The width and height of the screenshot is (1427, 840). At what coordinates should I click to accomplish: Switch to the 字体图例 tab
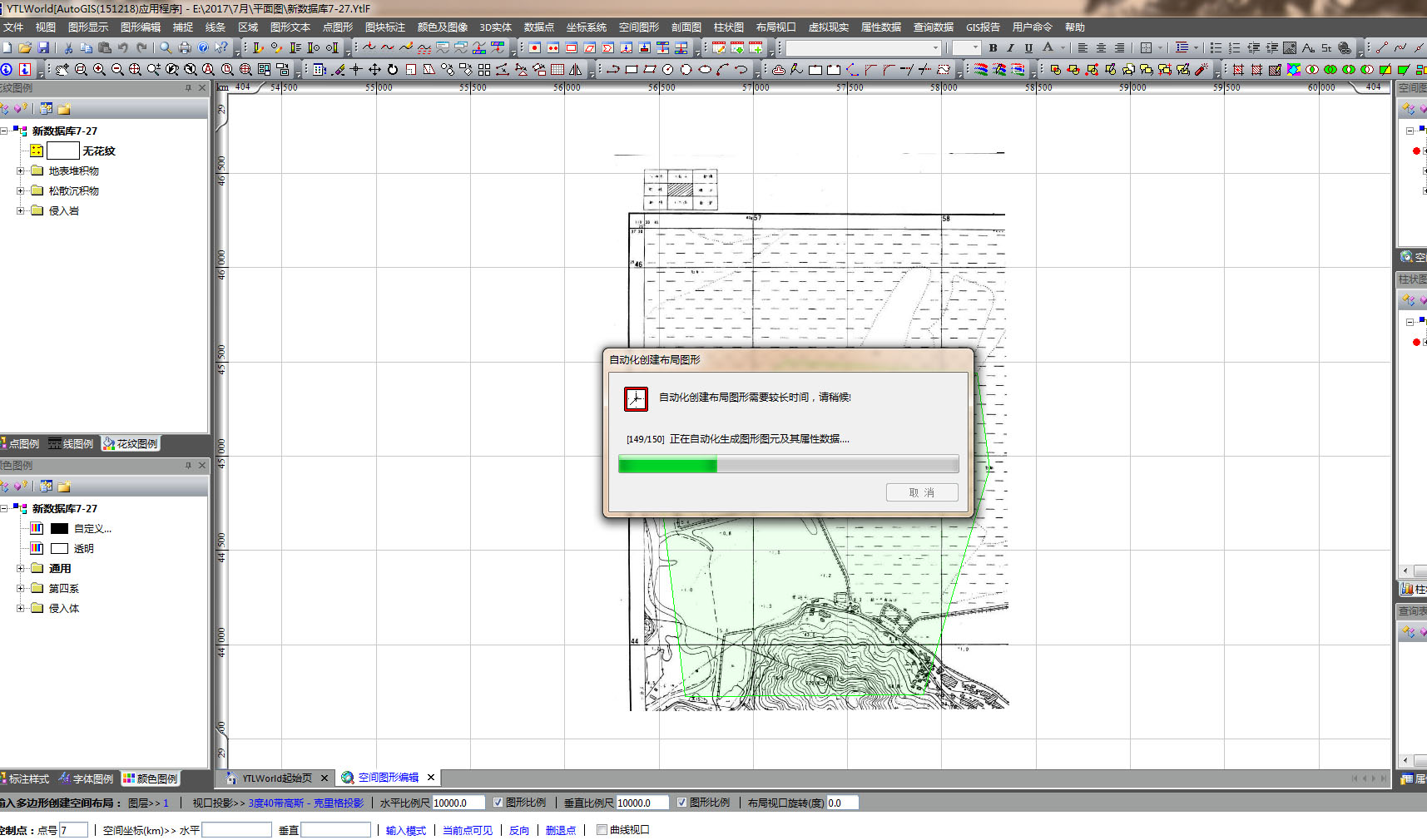86,779
